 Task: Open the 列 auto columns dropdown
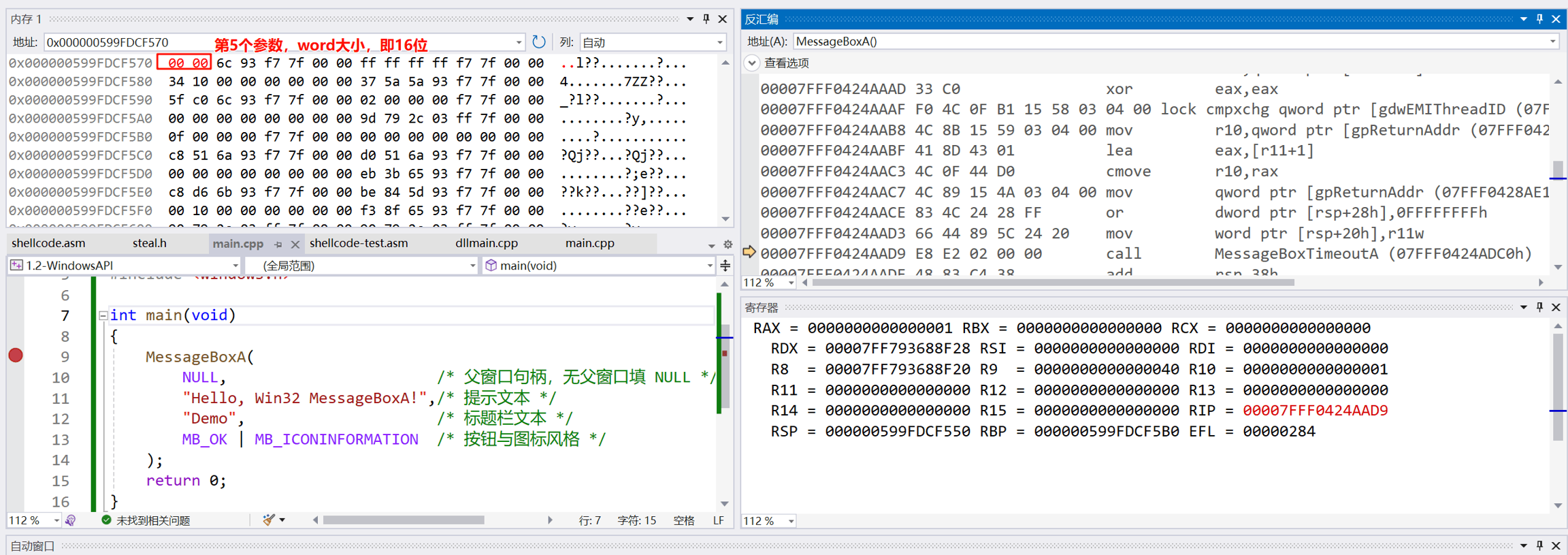tap(719, 43)
